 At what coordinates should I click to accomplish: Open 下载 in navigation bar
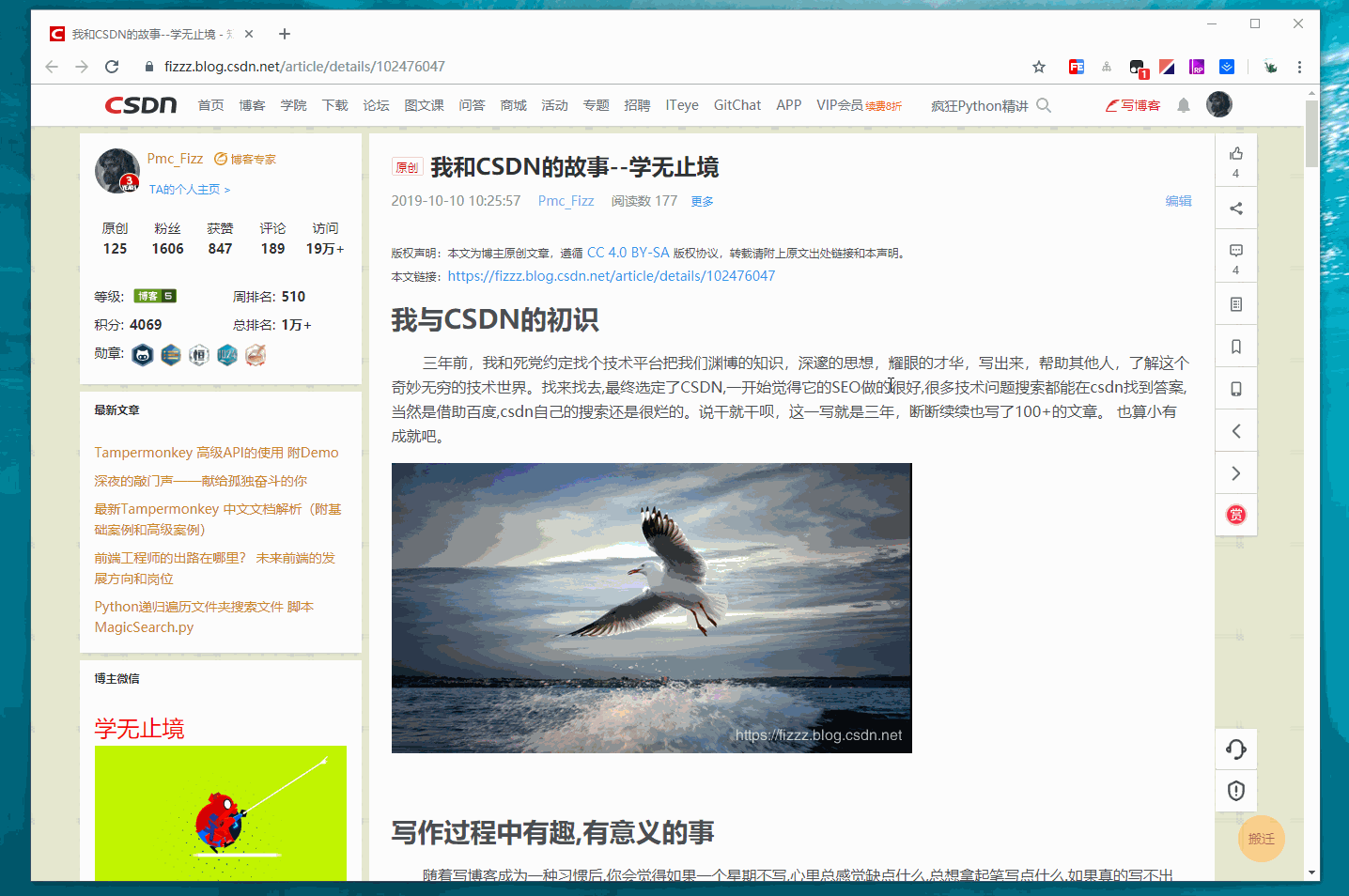(x=335, y=105)
